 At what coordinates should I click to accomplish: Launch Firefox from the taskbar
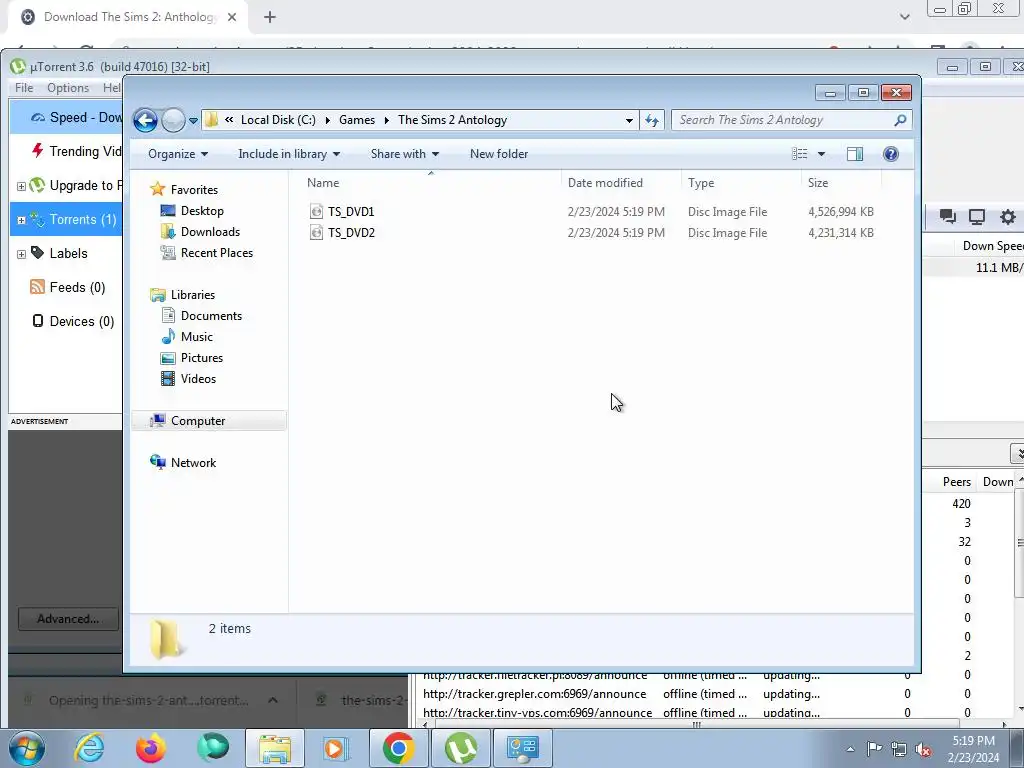pyautogui.click(x=151, y=748)
